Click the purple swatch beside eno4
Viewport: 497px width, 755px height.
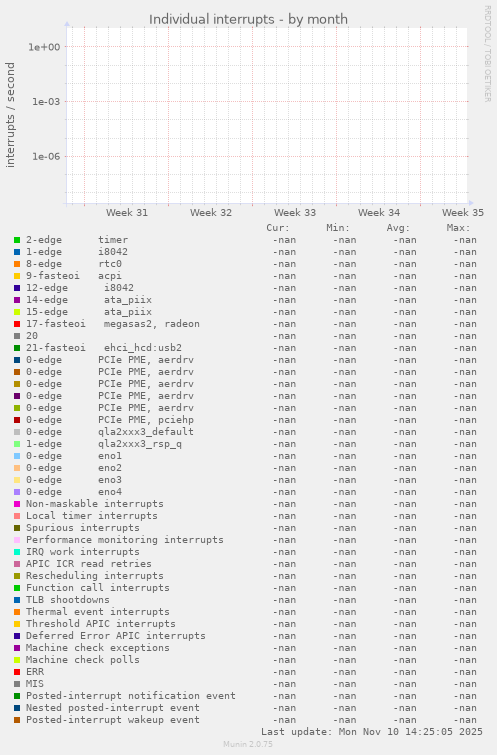(x=17, y=492)
